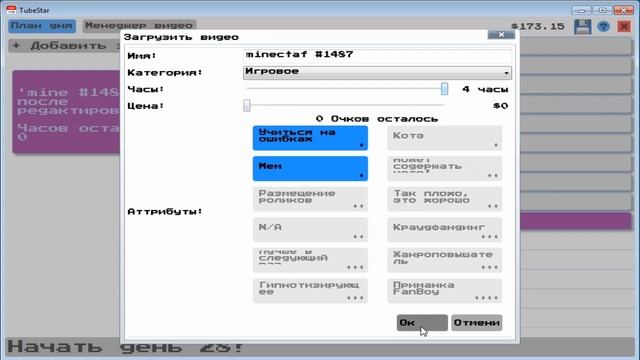Toggle attribute Размещение роликов

[x=310, y=199]
